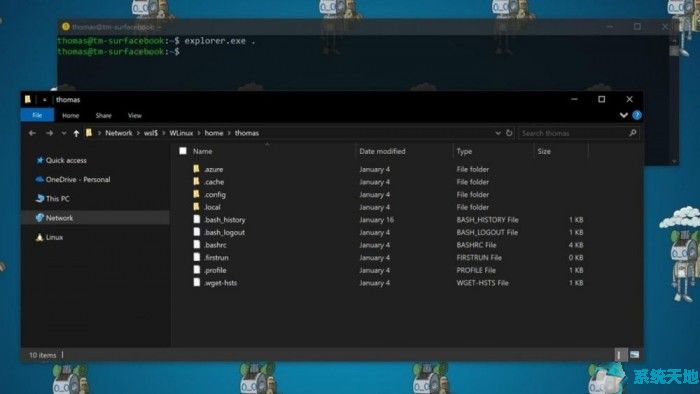Open the Home ribbon tab

[x=70, y=115]
